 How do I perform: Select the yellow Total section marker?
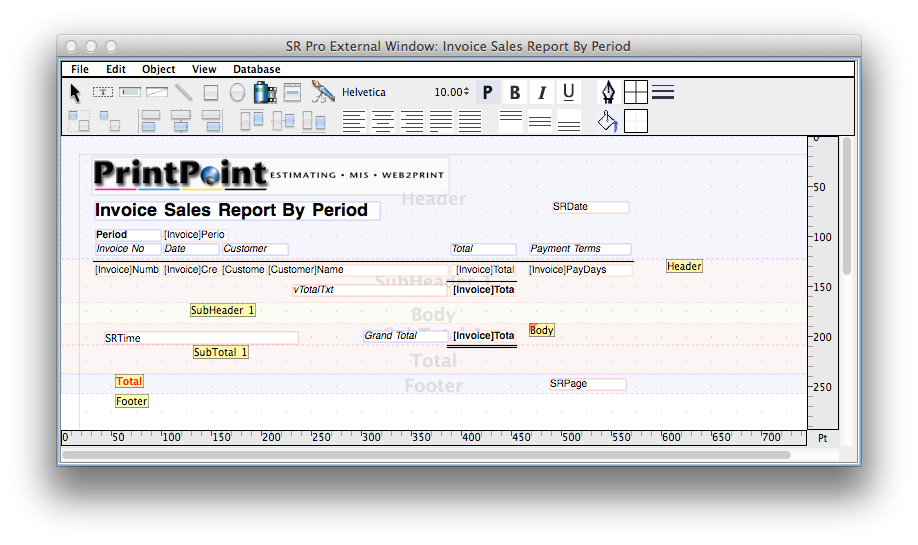(x=129, y=381)
